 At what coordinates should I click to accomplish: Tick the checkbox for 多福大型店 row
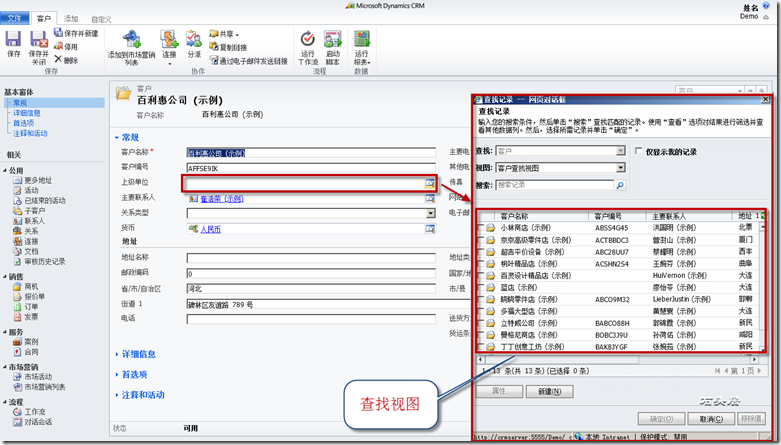[x=481, y=311]
